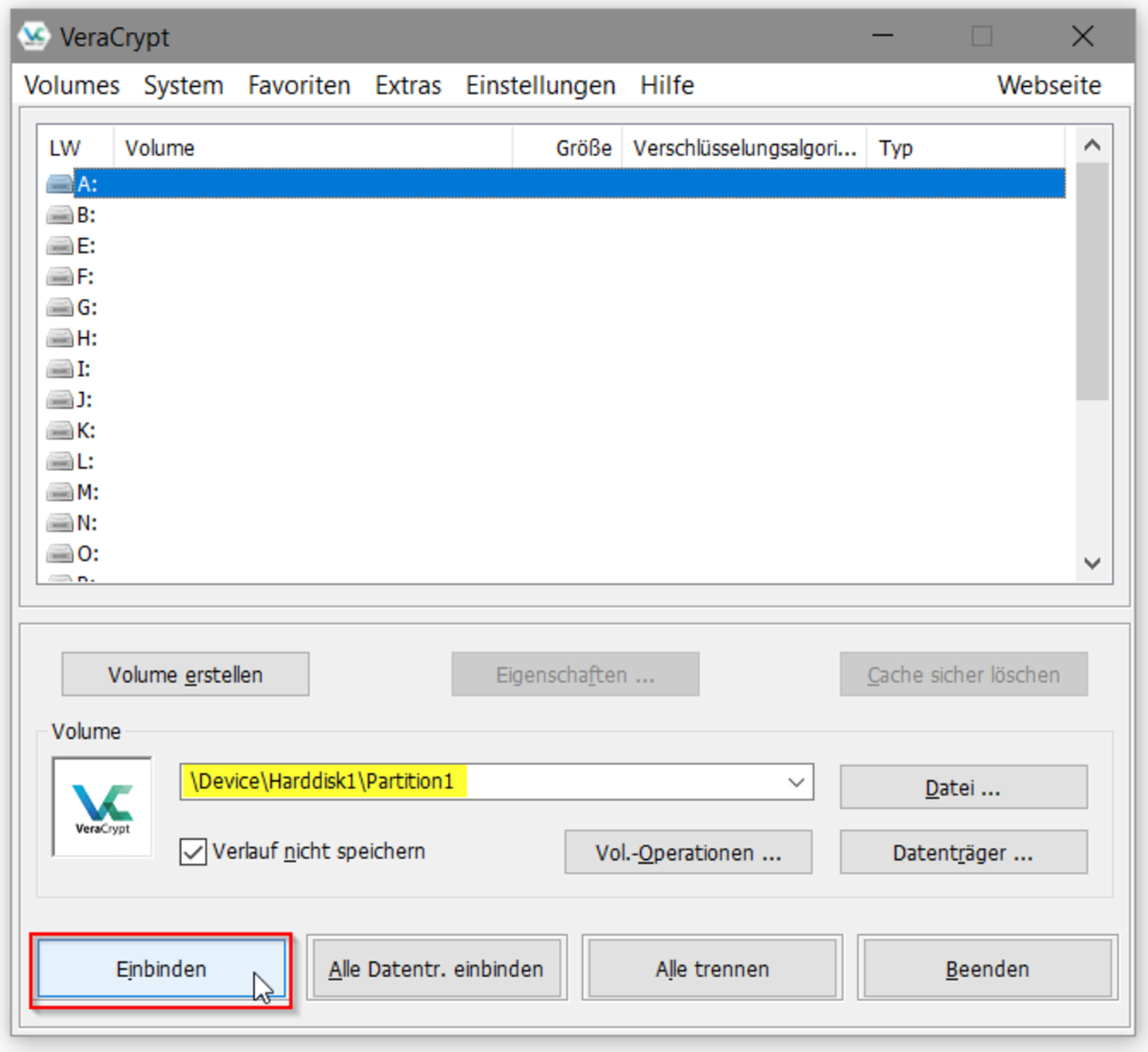Select drive icon for K:
Viewport: 1148px width, 1052px height.
click(x=60, y=431)
